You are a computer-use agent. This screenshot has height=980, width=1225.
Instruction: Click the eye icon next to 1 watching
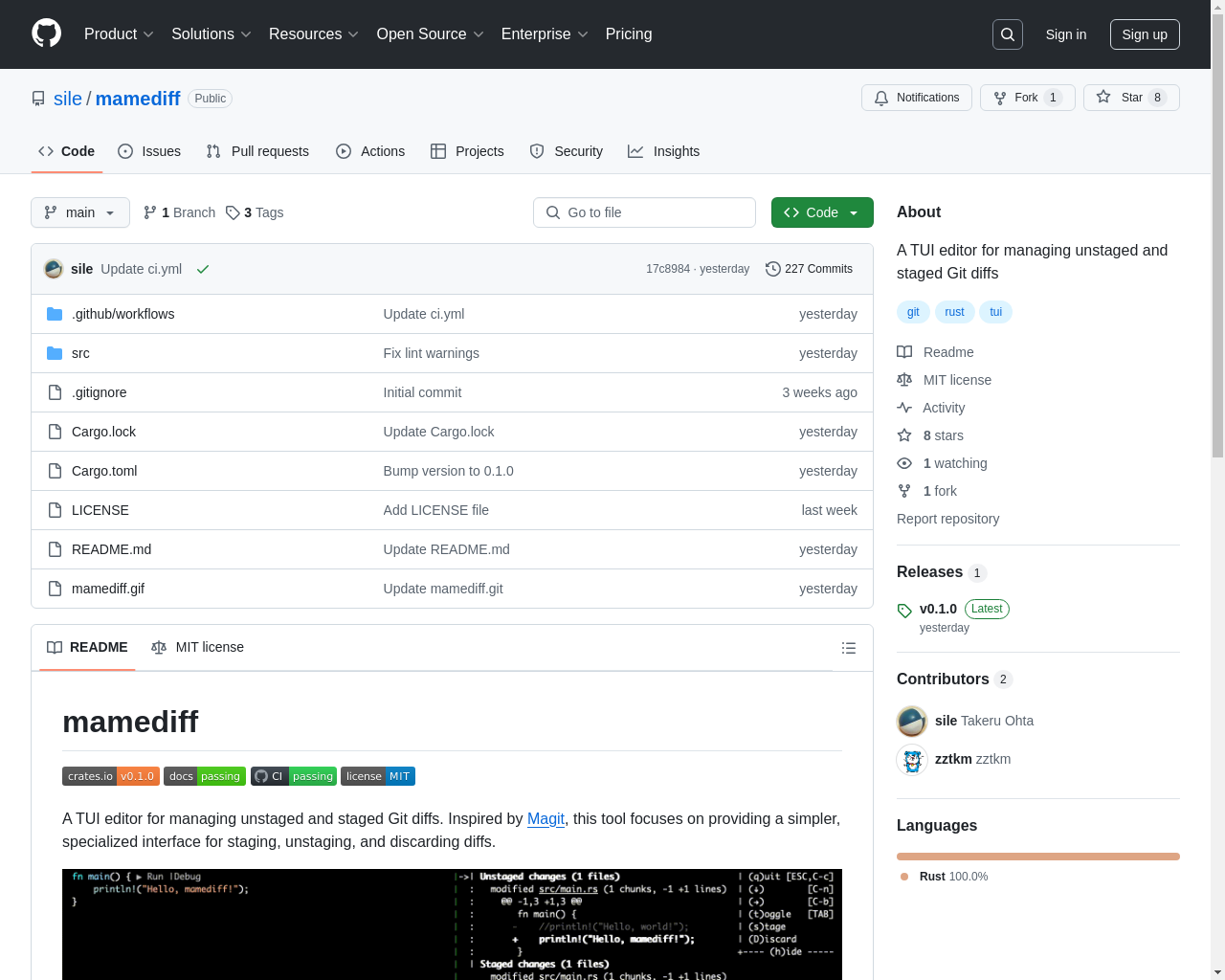pos(904,463)
